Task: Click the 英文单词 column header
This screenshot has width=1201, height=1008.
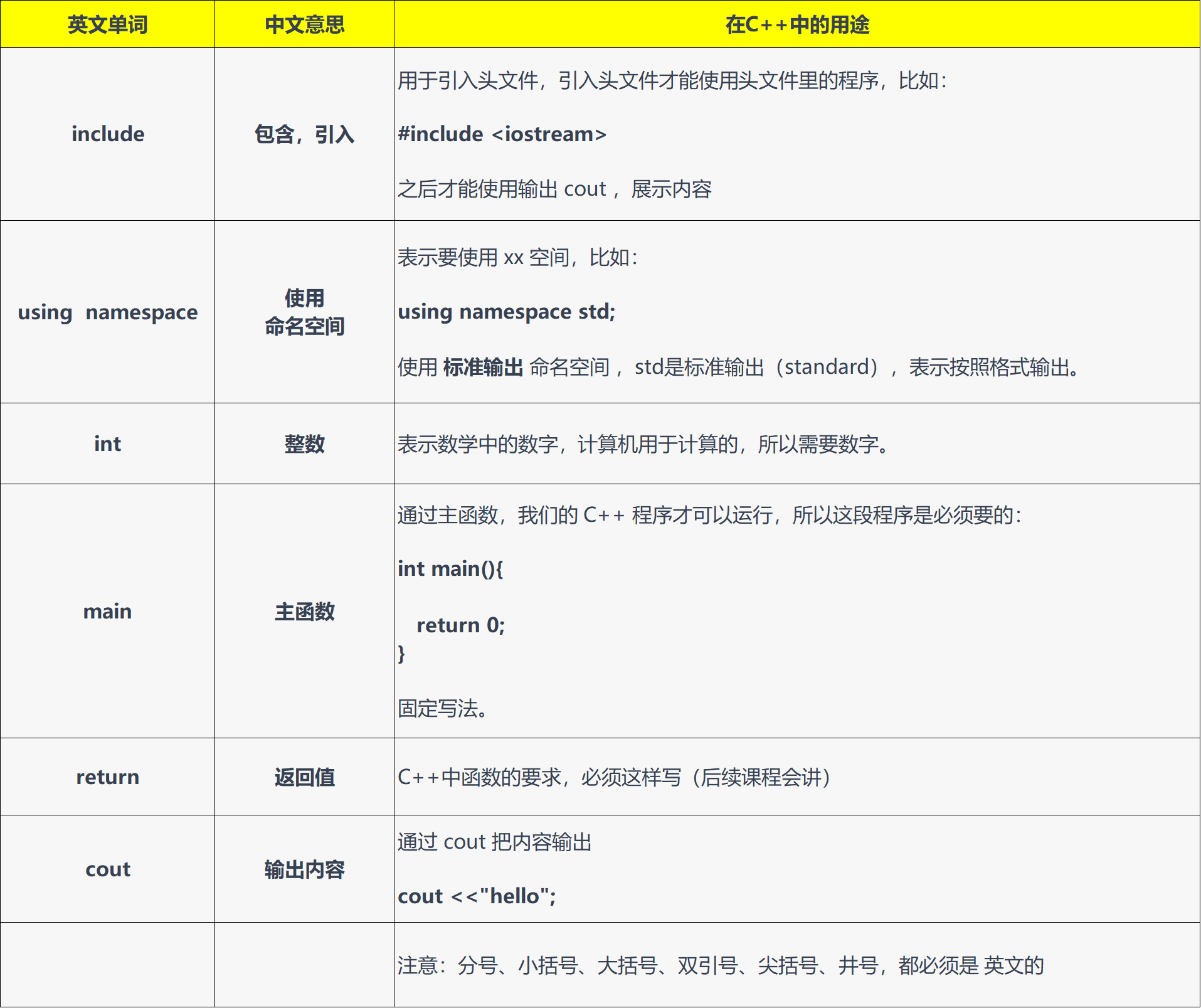Action: pyautogui.click(x=107, y=24)
